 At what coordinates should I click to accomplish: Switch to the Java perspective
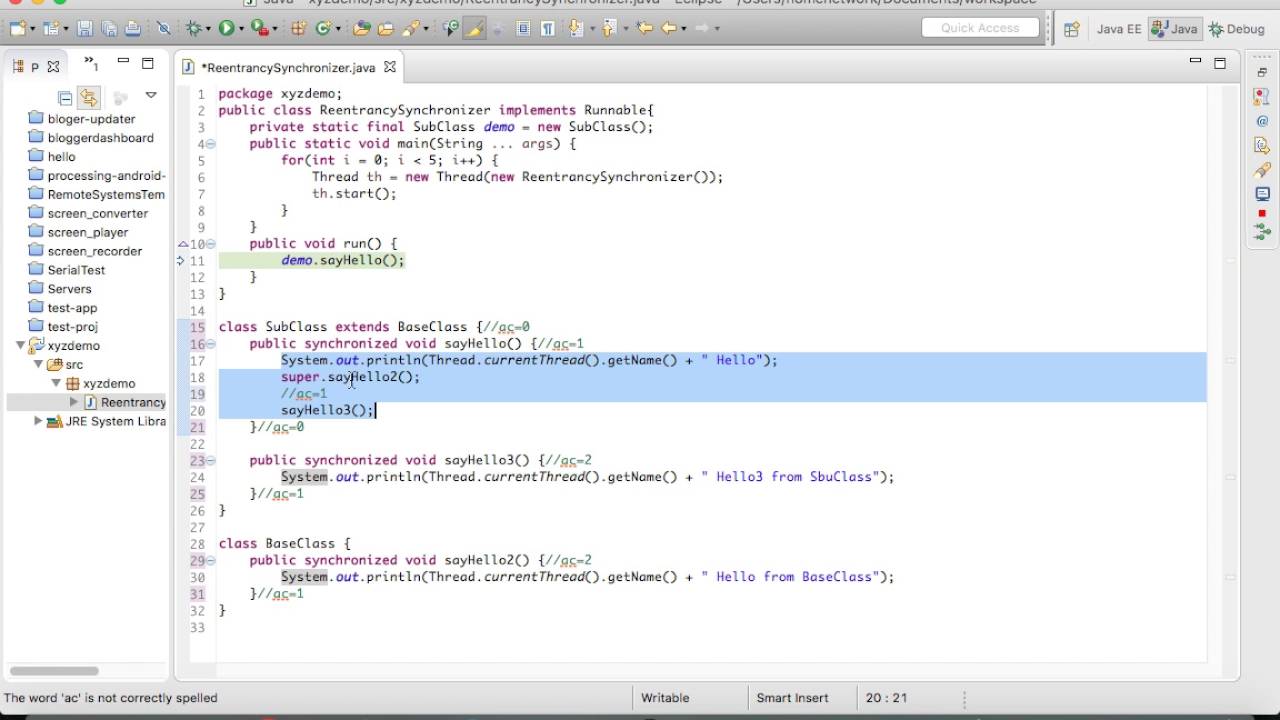click(x=1175, y=29)
